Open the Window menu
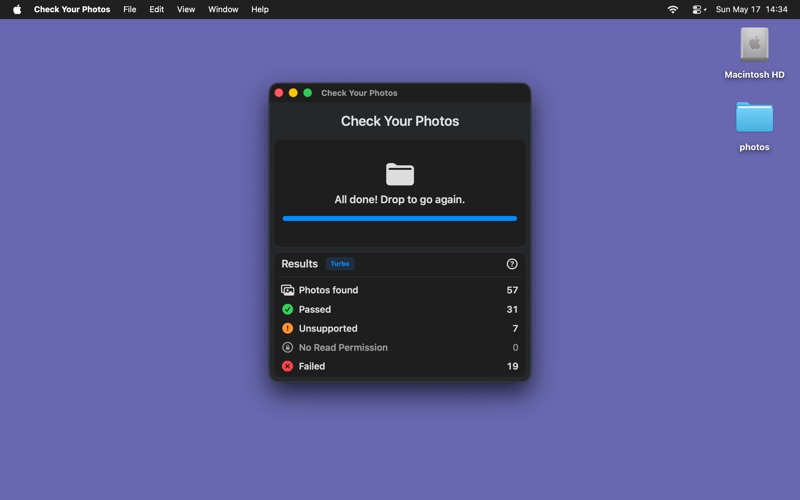This screenshot has height=500, width=800. 223,9
